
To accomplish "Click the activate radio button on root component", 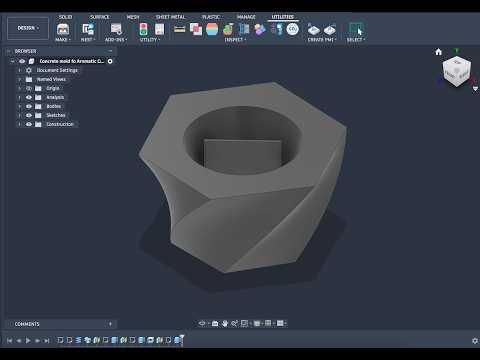I will coord(110,61).
